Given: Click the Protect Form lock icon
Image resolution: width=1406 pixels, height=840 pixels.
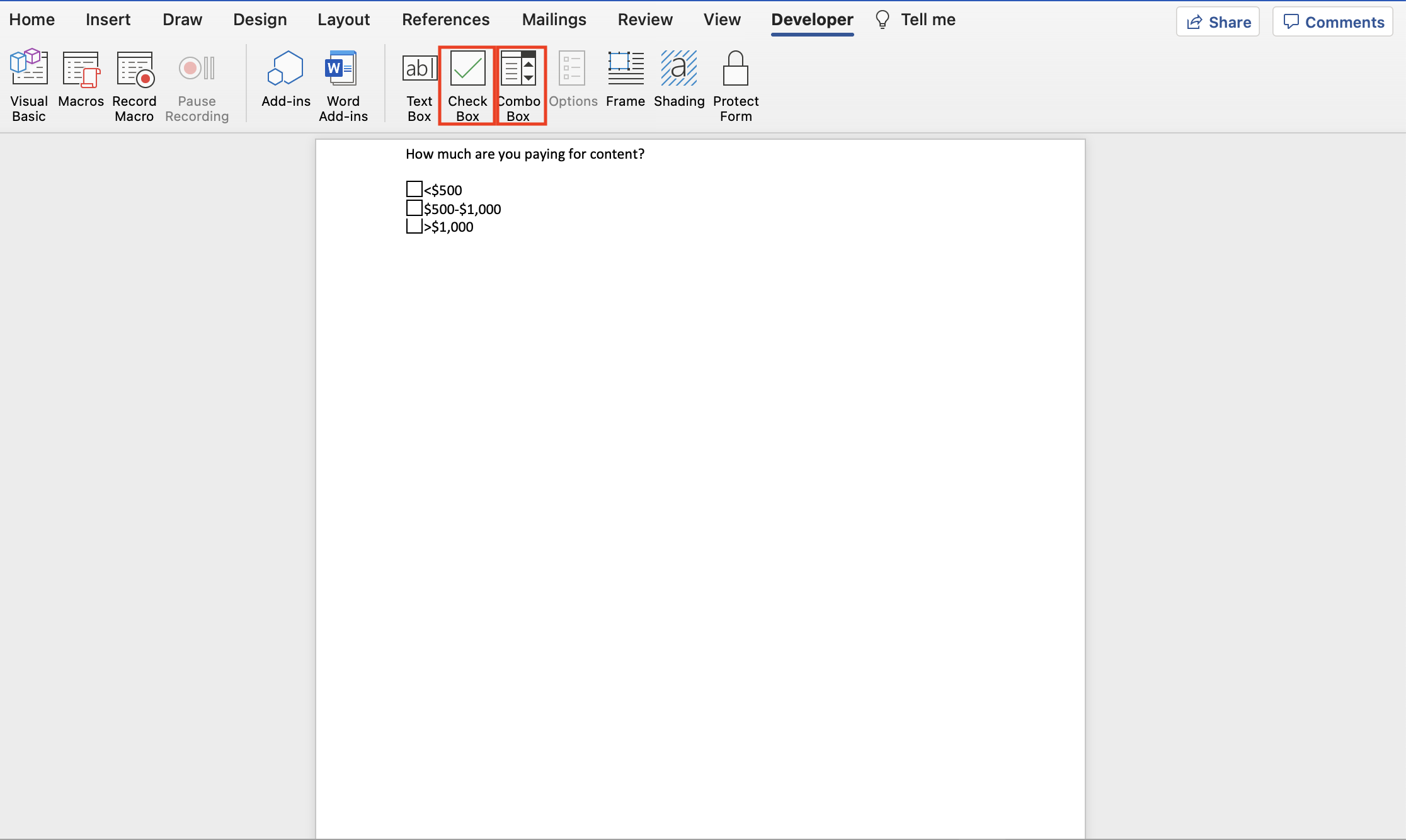Looking at the screenshot, I should click(x=735, y=68).
